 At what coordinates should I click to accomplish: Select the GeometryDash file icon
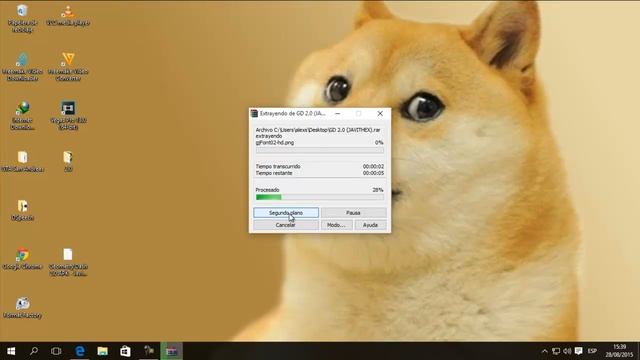coord(68,262)
